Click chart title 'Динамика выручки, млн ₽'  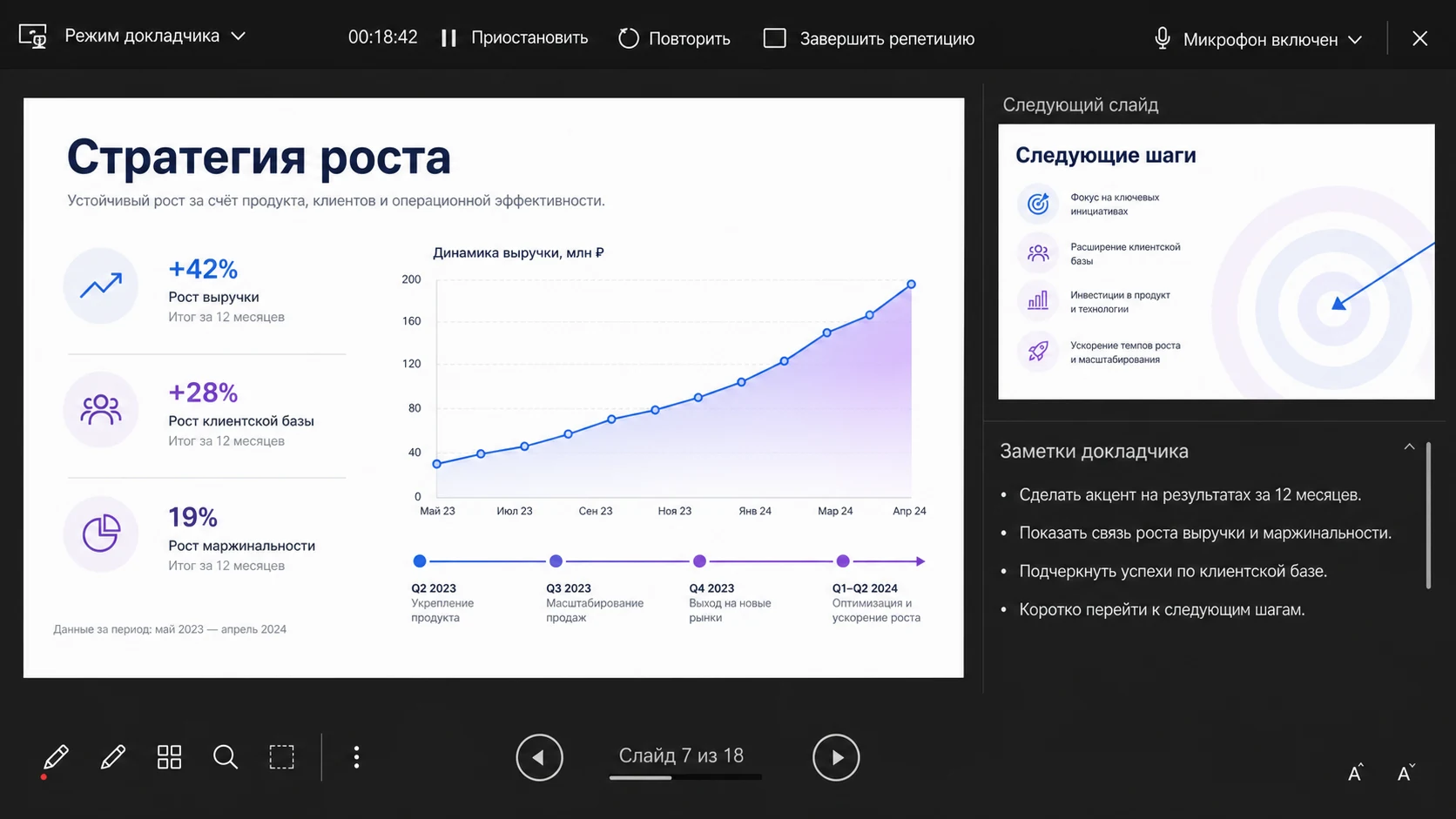click(518, 252)
